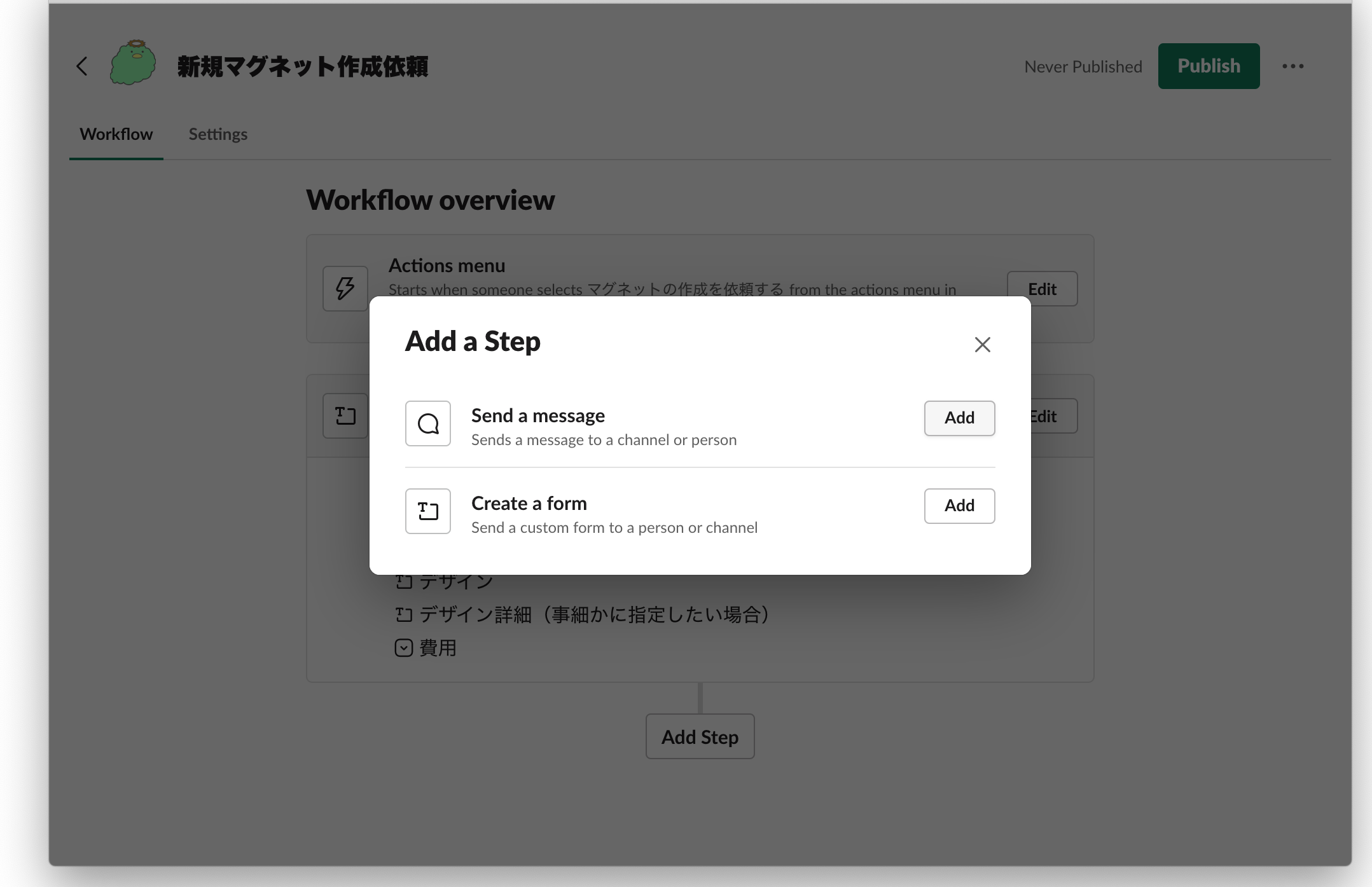Image resolution: width=1372 pixels, height=887 pixels.
Task: Click the Add Step button at the bottom
Action: click(x=700, y=736)
